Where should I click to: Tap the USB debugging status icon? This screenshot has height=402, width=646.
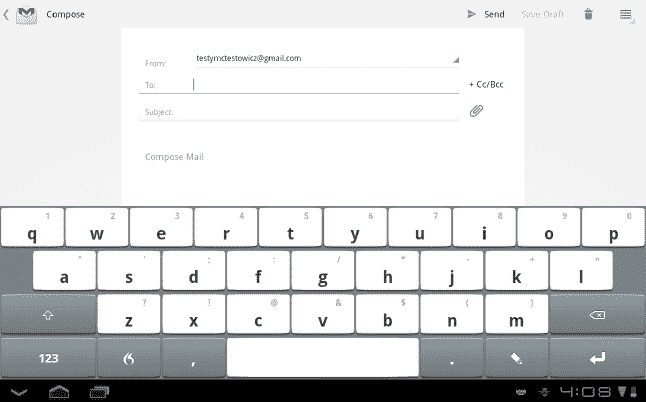point(544,392)
